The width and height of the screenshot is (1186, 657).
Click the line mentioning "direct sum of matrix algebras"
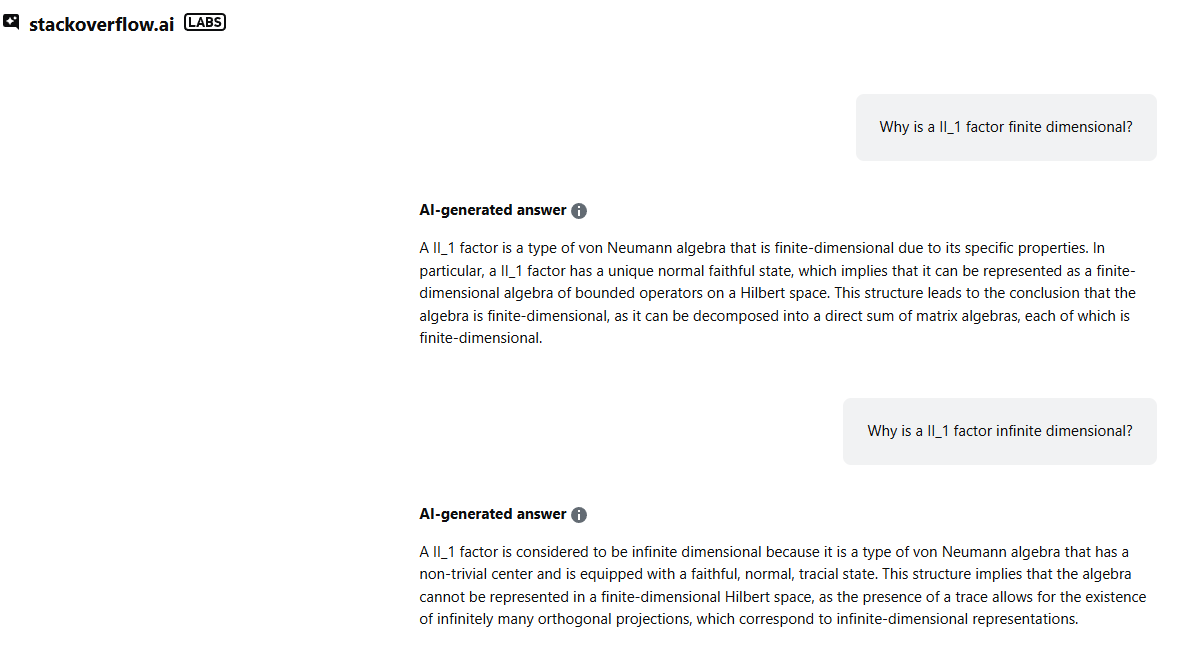tap(774, 316)
